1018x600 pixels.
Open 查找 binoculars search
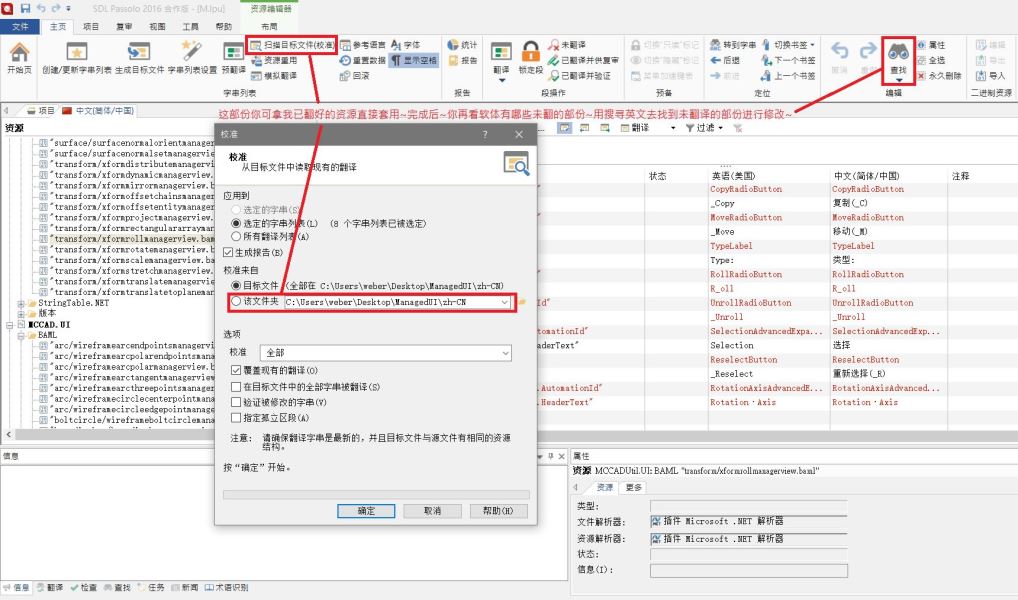click(x=899, y=60)
